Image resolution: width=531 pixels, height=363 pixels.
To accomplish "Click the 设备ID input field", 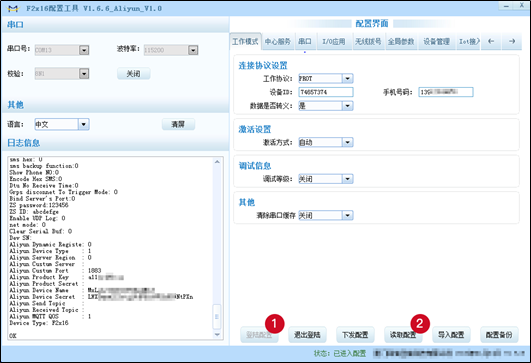I will pos(326,92).
